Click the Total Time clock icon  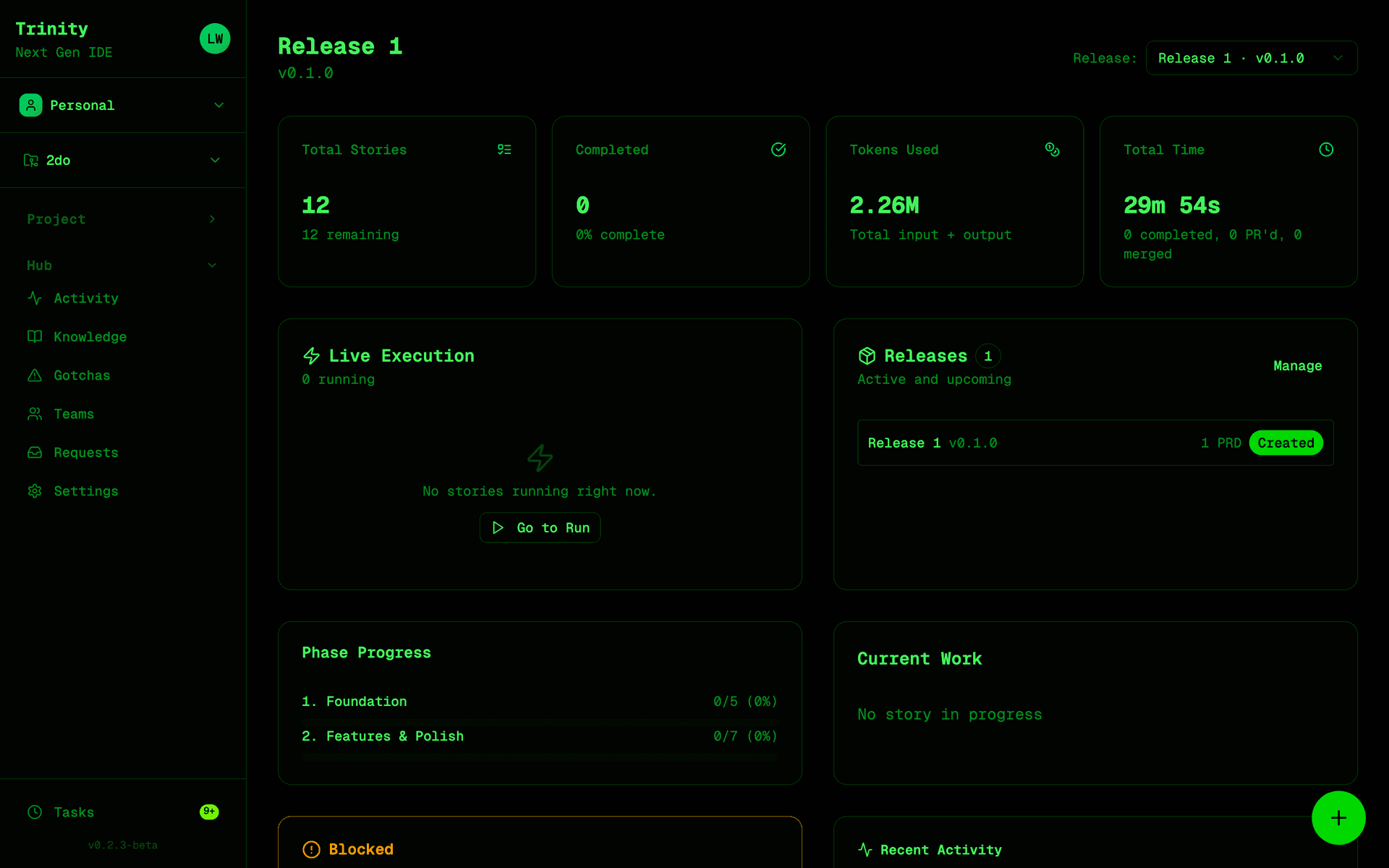[1326, 150]
